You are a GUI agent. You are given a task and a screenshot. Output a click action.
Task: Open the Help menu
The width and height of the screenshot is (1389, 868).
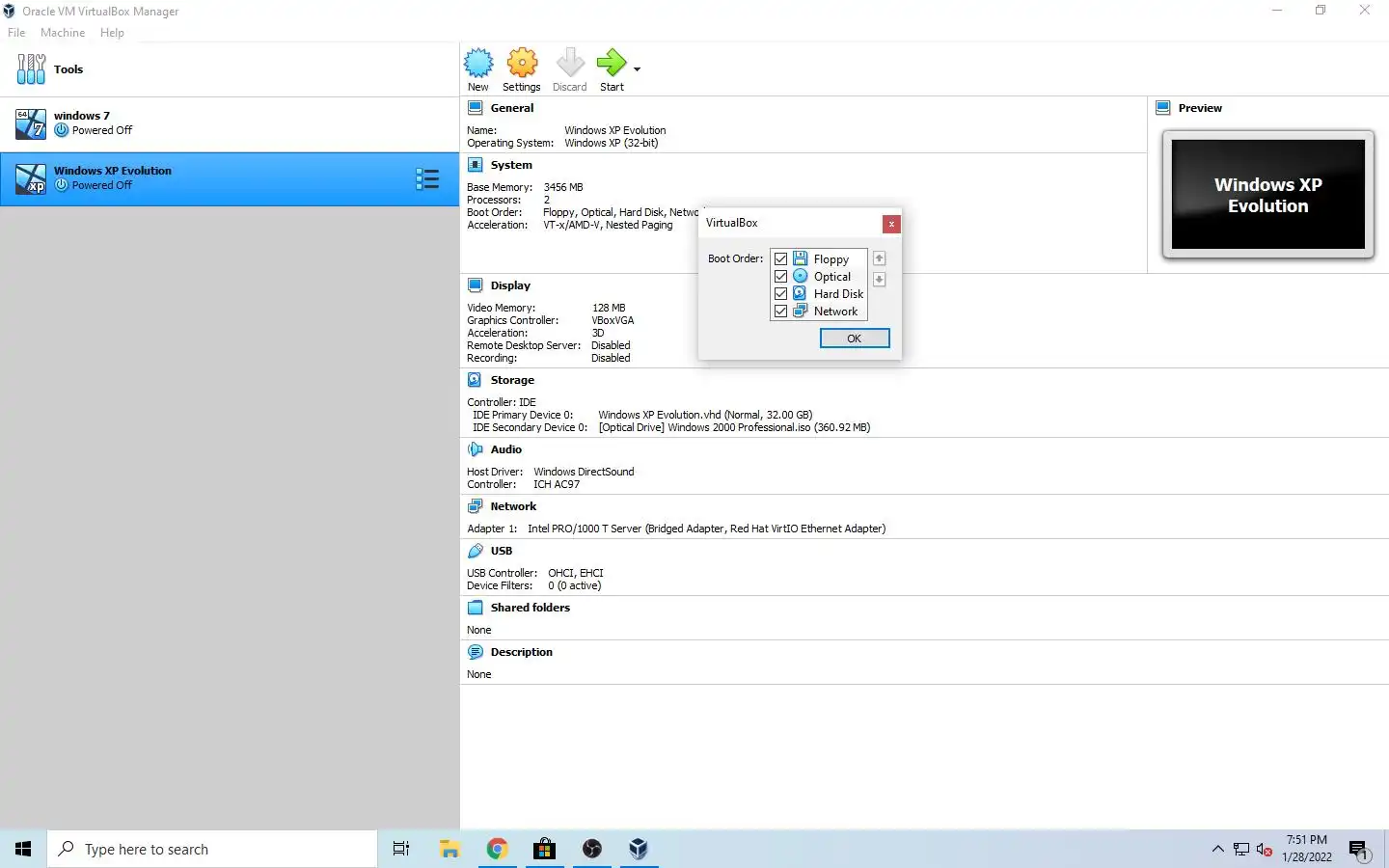(x=112, y=33)
